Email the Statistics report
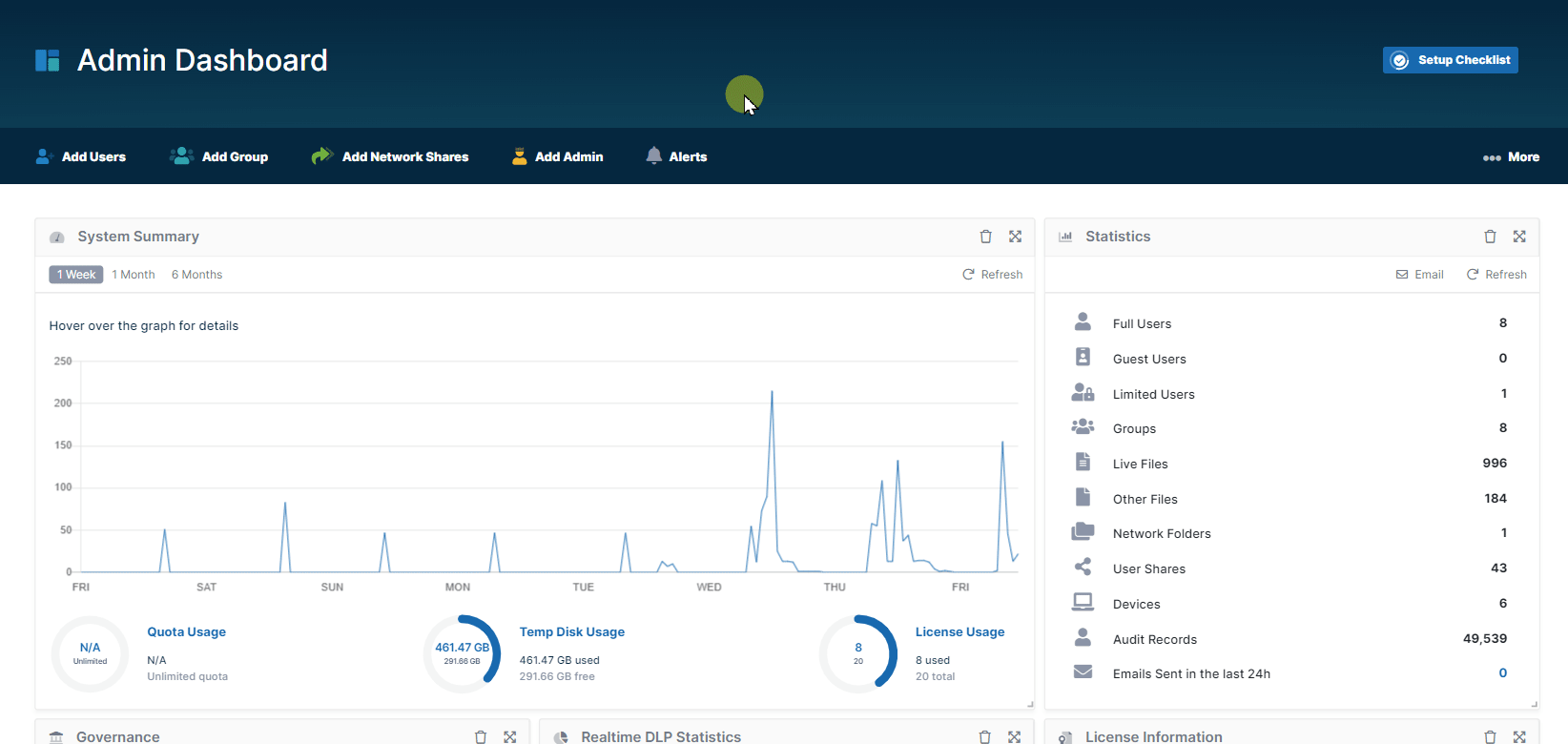 pos(1420,275)
